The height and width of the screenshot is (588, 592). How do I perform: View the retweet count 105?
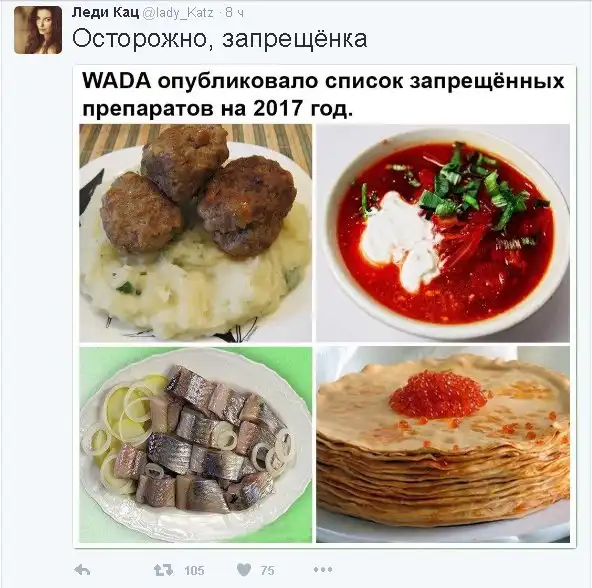(x=194, y=570)
